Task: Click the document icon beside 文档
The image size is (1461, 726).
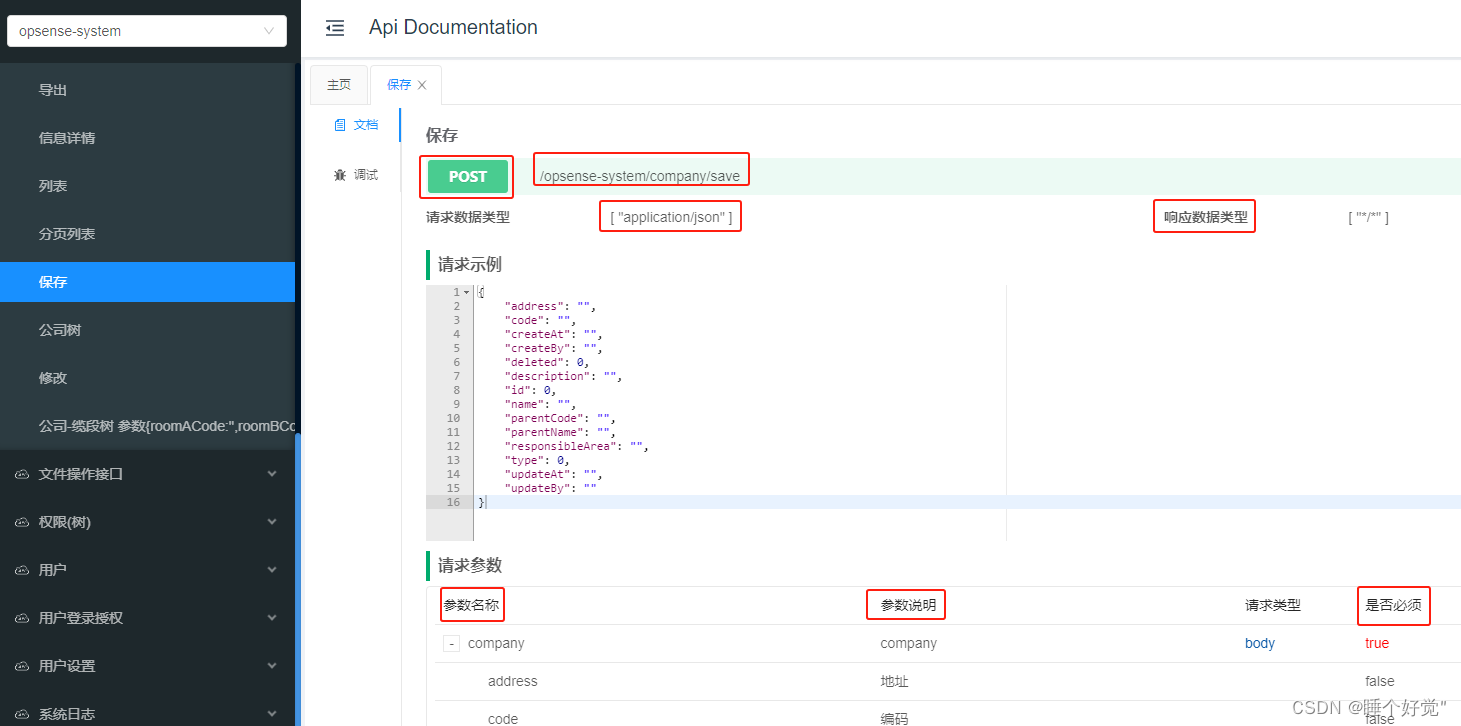Action: click(x=340, y=125)
